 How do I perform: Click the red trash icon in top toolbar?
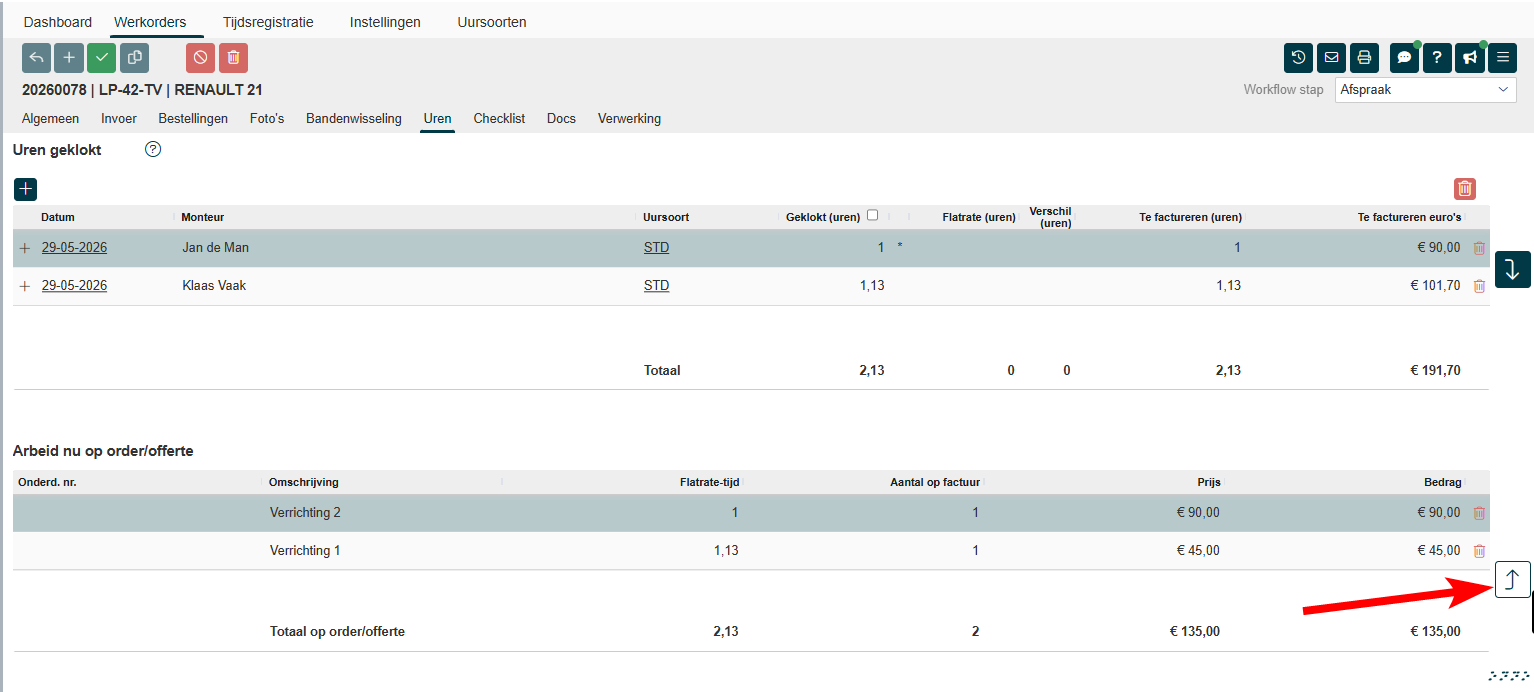point(233,58)
